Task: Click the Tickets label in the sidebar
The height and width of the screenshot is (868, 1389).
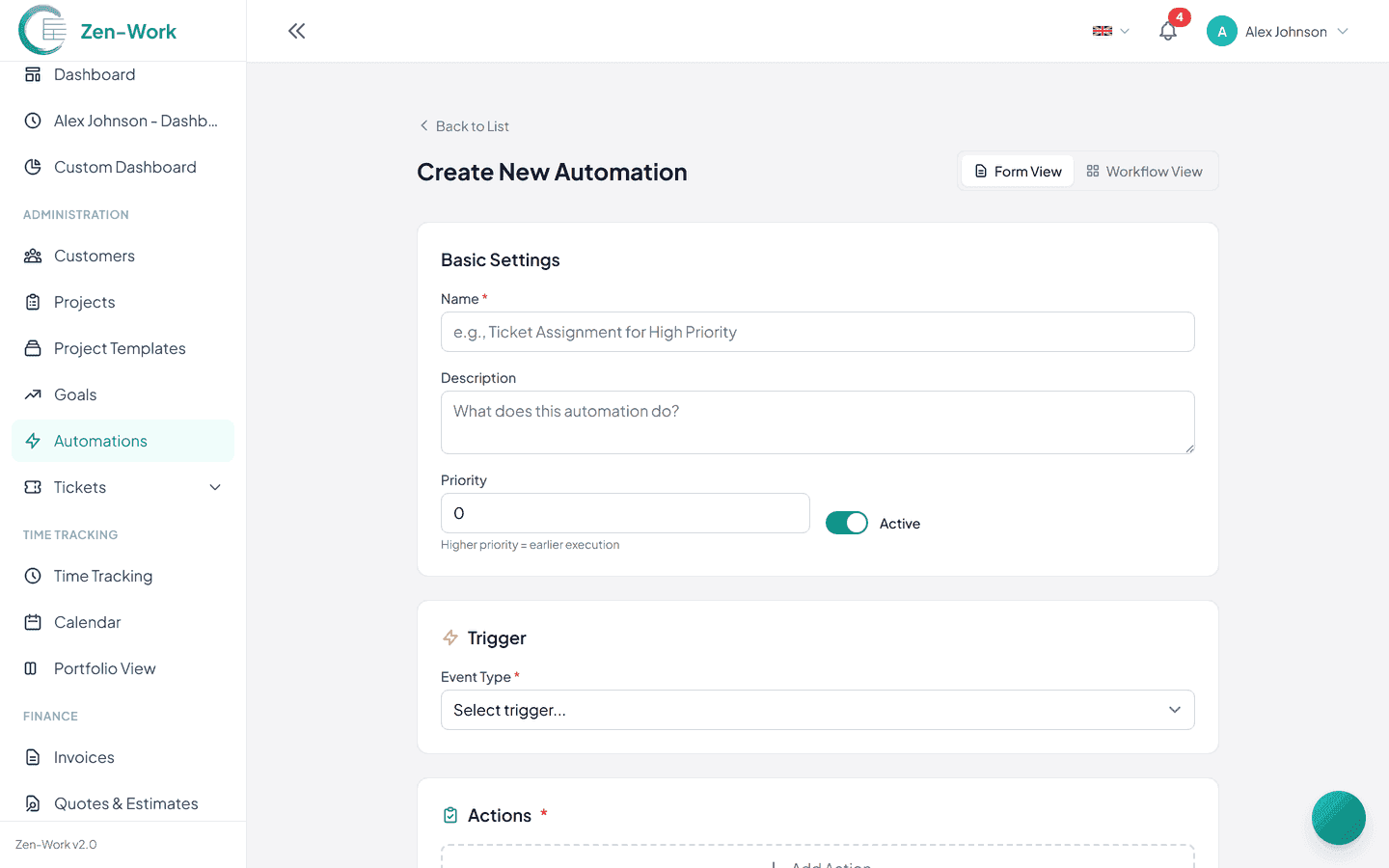Action: tap(80, 487)
